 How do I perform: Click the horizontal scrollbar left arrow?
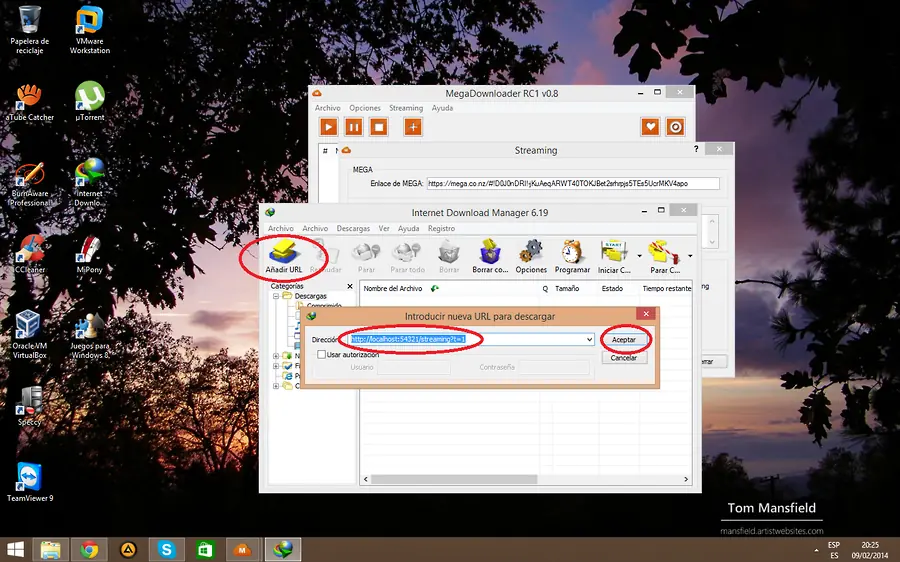click(366, 479)
